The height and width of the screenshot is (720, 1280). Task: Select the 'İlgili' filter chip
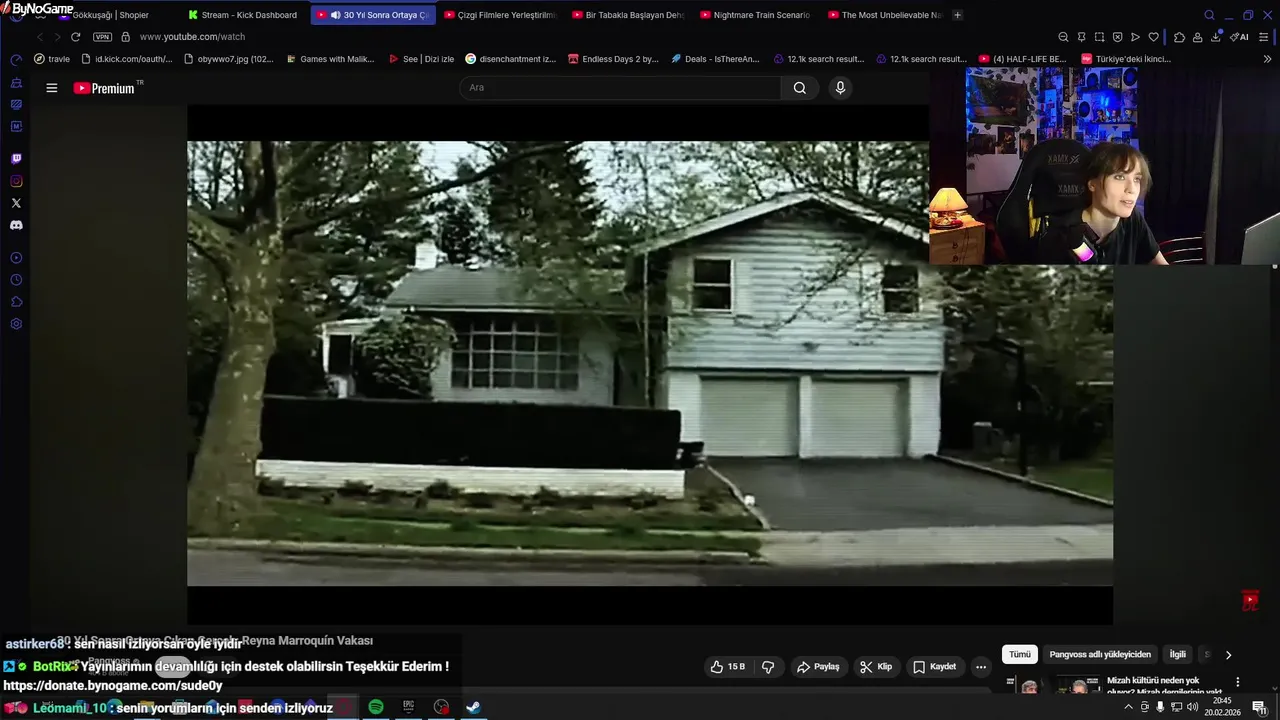(x=1178, y=655)
